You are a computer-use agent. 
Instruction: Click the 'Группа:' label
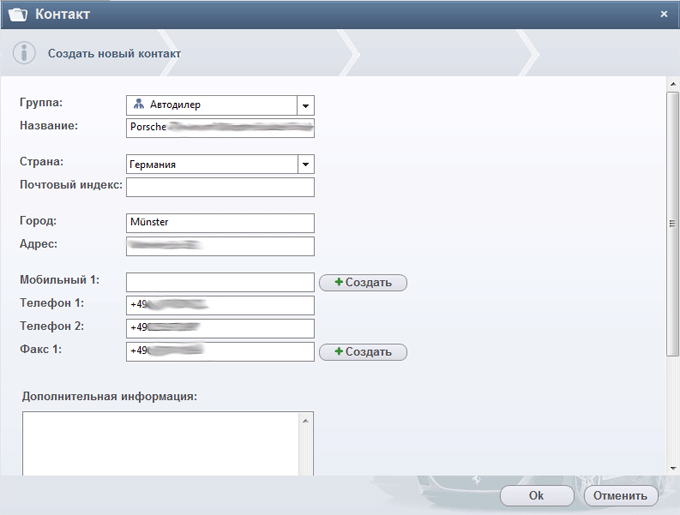pyautogui.click(x=41, y=102)
